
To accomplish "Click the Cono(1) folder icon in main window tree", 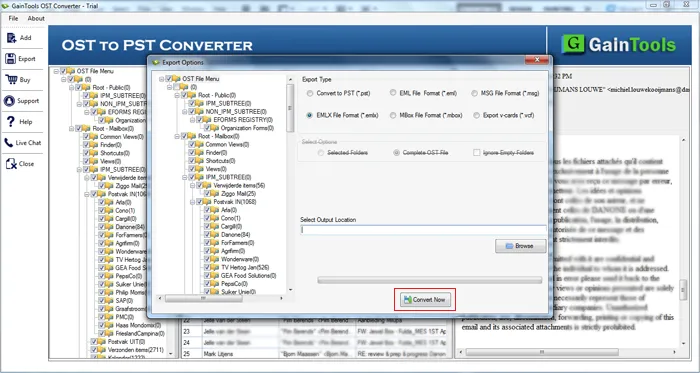I will pos(110,210).
